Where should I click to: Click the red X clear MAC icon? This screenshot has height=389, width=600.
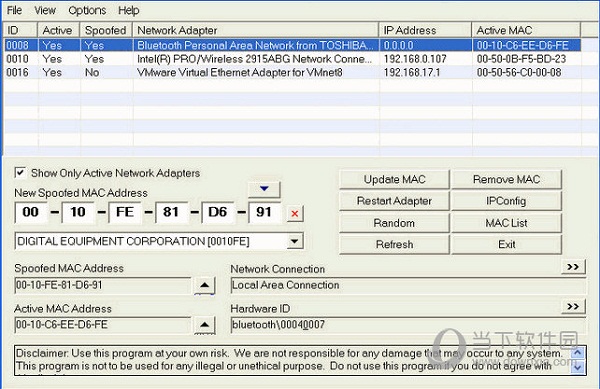pos(295,213)
